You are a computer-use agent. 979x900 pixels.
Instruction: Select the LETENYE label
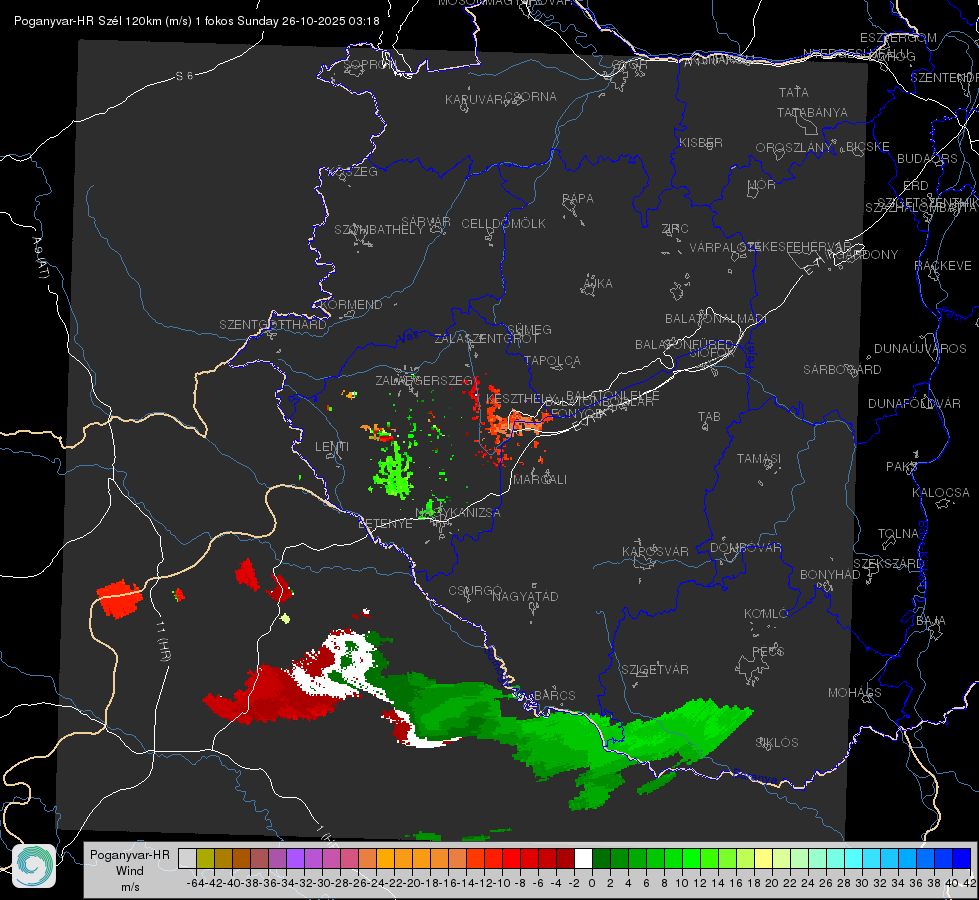pos(385,524)
